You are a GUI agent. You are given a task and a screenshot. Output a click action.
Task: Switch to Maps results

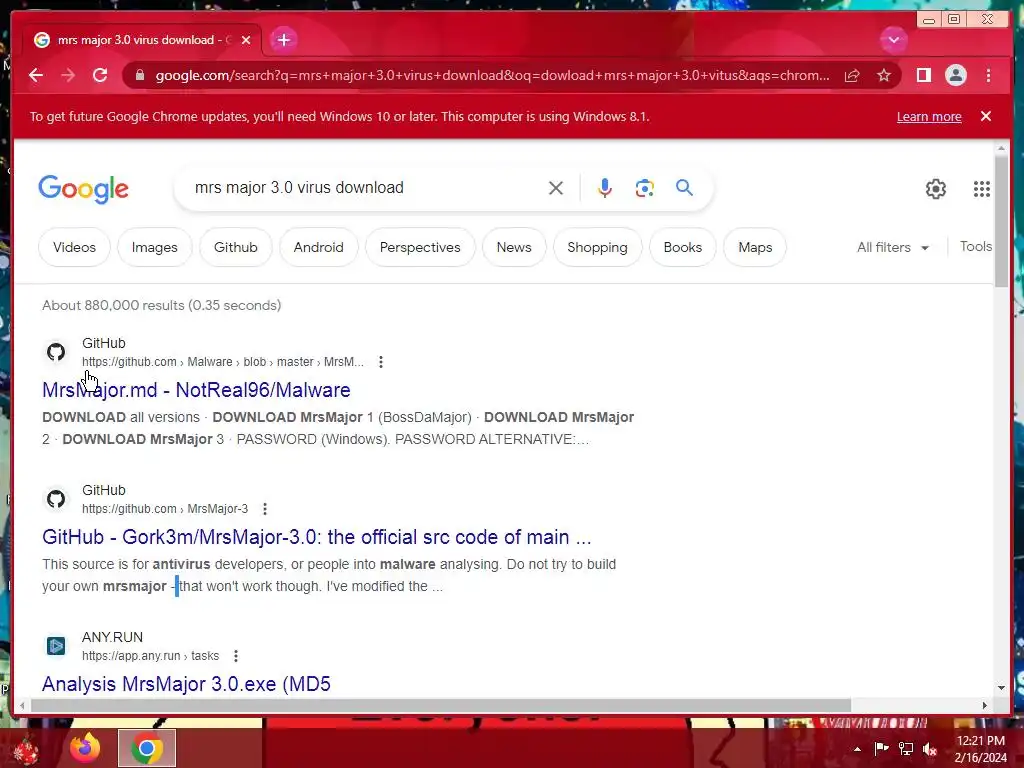click(x=755, y=248)
